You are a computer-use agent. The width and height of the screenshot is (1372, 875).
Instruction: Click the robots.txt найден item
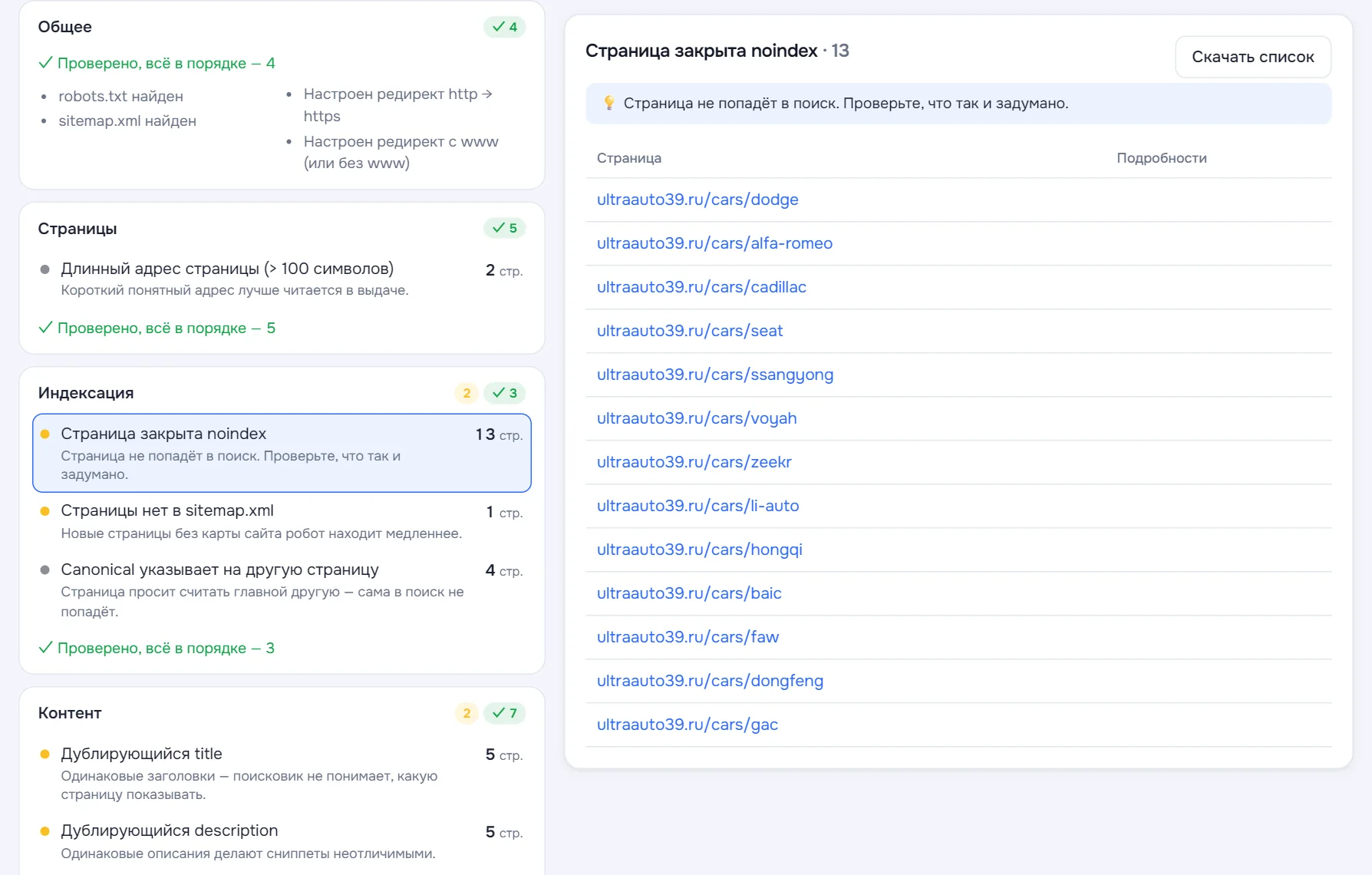(x=120, y=96)
